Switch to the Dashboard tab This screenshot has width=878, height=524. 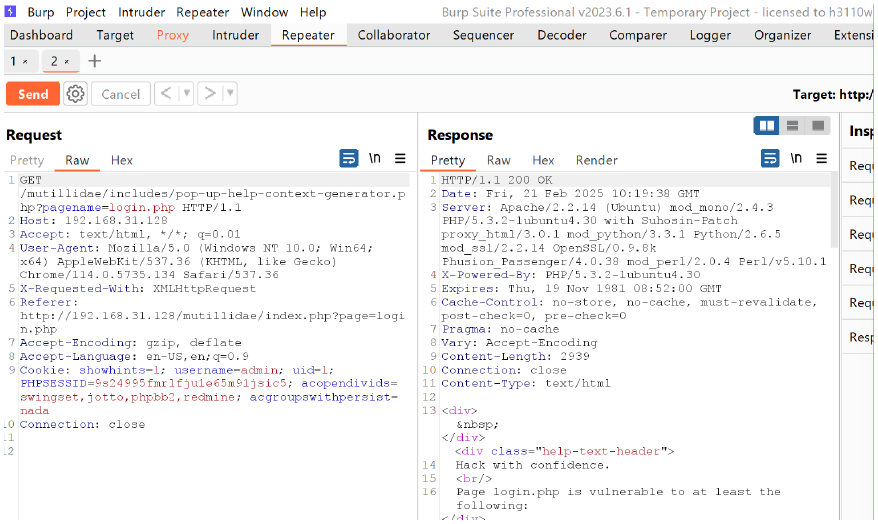pyautogui.click(x=41, y=35)
